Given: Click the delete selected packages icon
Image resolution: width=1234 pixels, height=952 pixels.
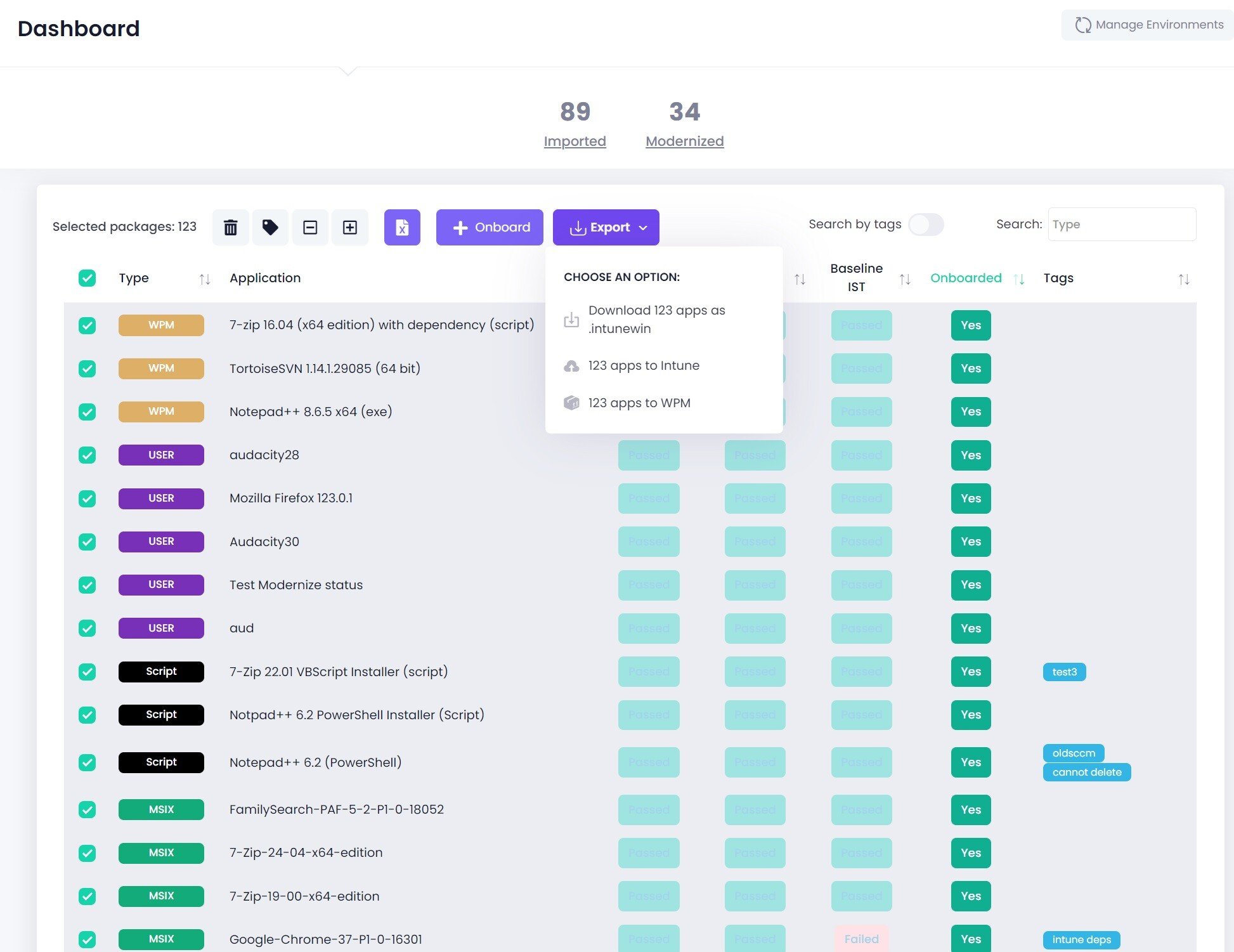Looking at the screenshot, I should 230,227.
